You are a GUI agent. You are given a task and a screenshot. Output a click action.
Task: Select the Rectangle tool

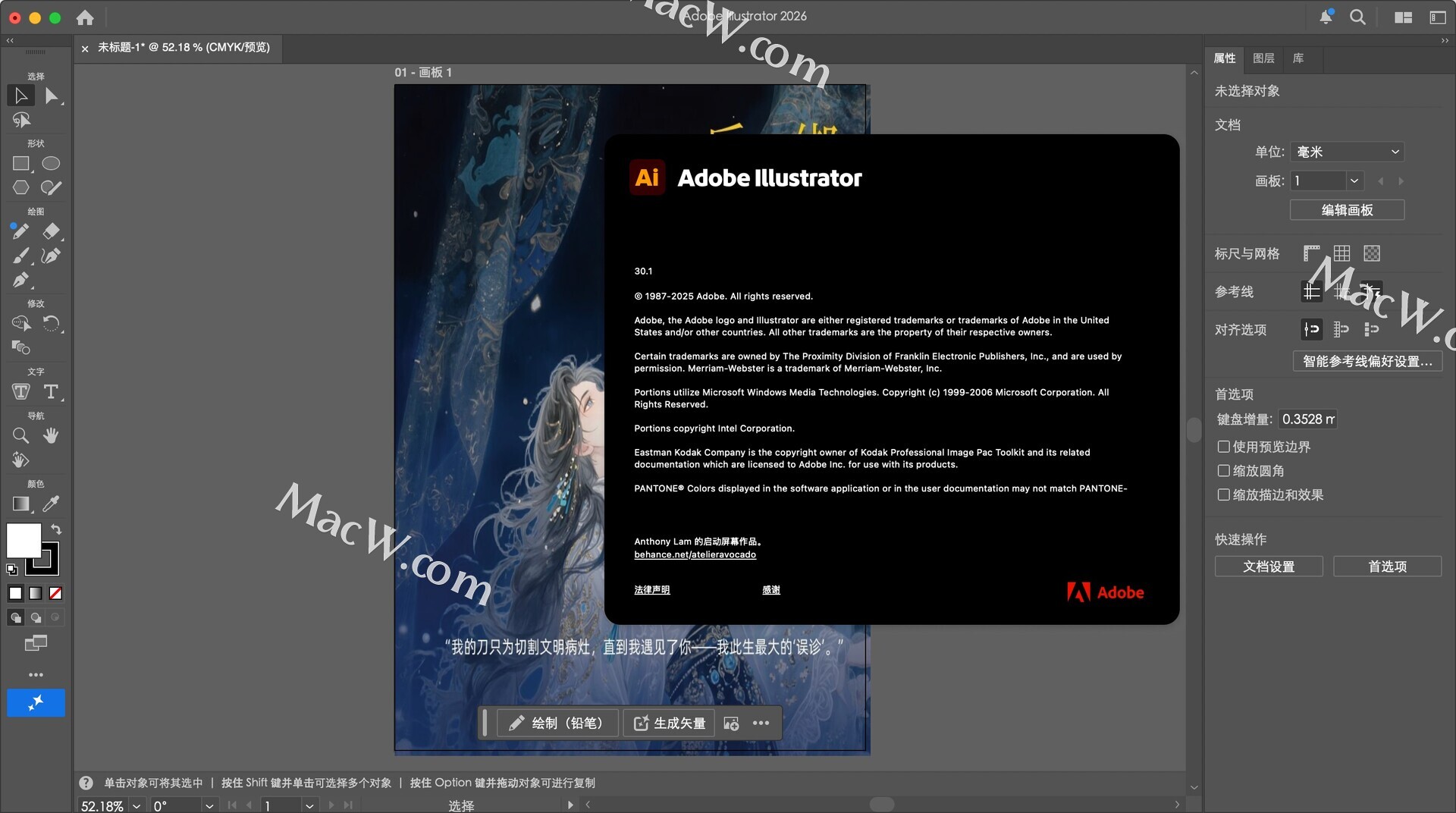coord(20,164)
